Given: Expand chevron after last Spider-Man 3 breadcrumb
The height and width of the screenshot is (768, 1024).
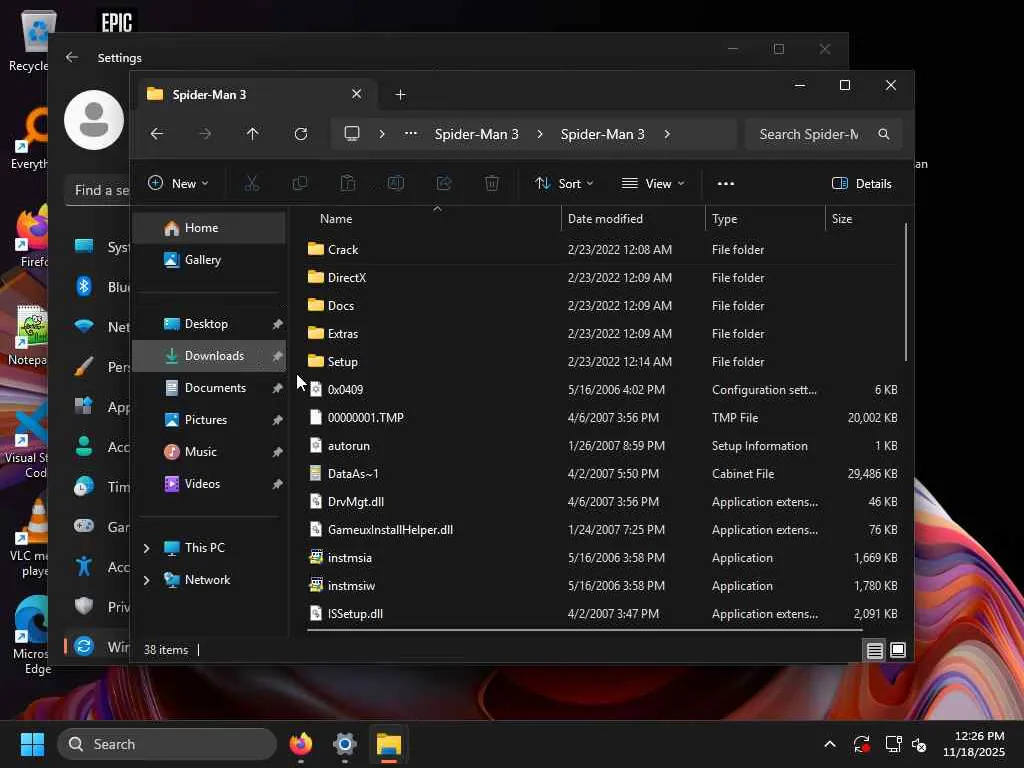Looking at the screenshot, I should 667,134.
